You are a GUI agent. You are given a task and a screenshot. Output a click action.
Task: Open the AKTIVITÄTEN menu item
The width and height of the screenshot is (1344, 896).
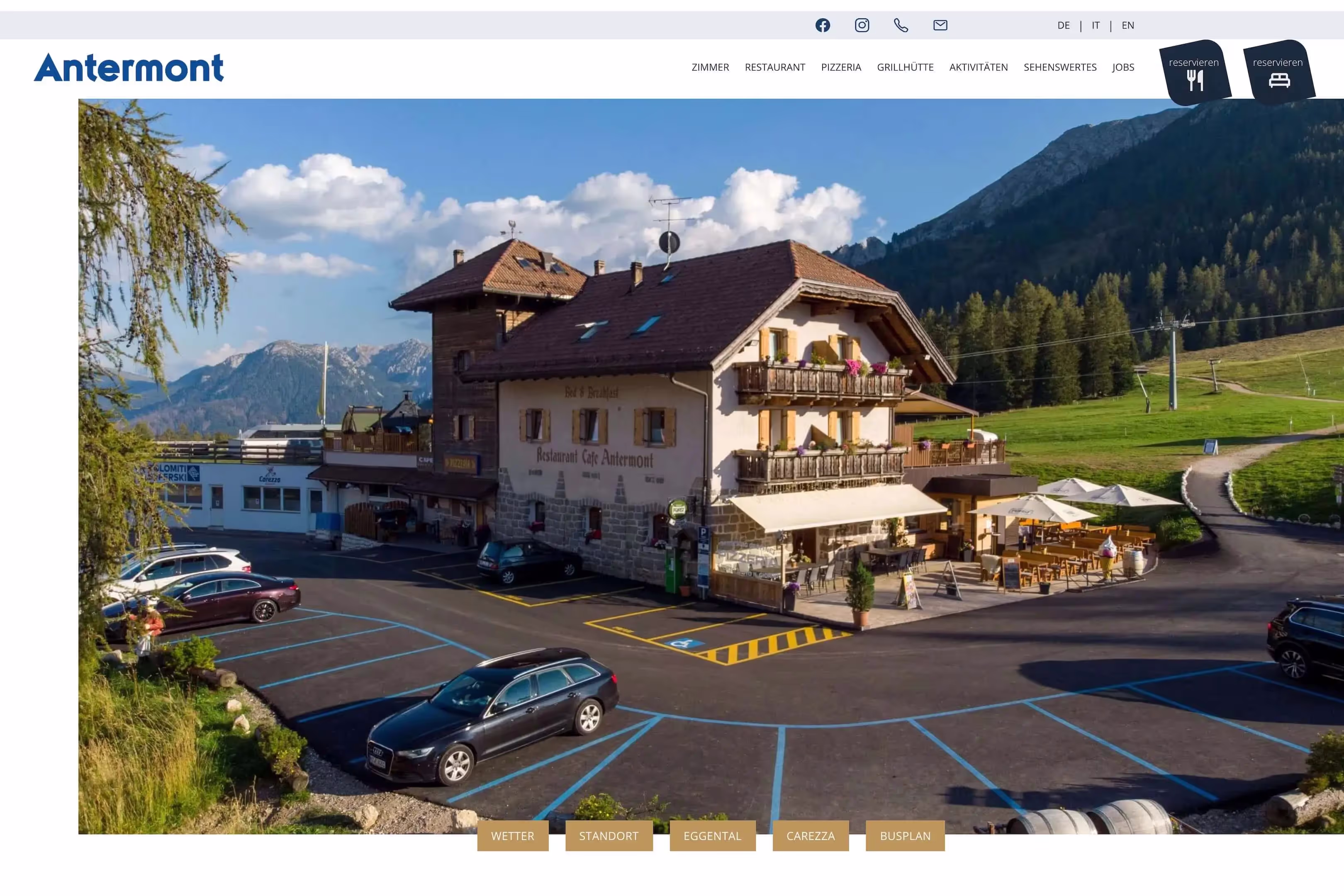978,68
